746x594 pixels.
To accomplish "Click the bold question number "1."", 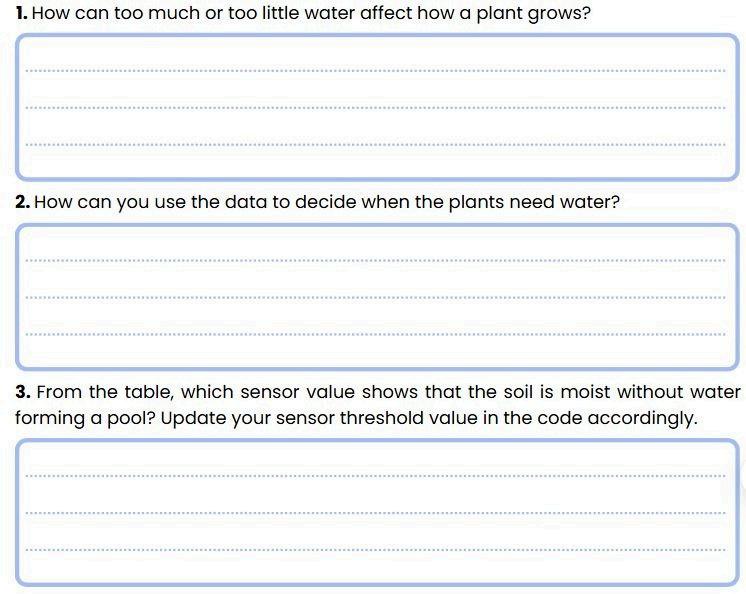I will (x=22, y=15).
